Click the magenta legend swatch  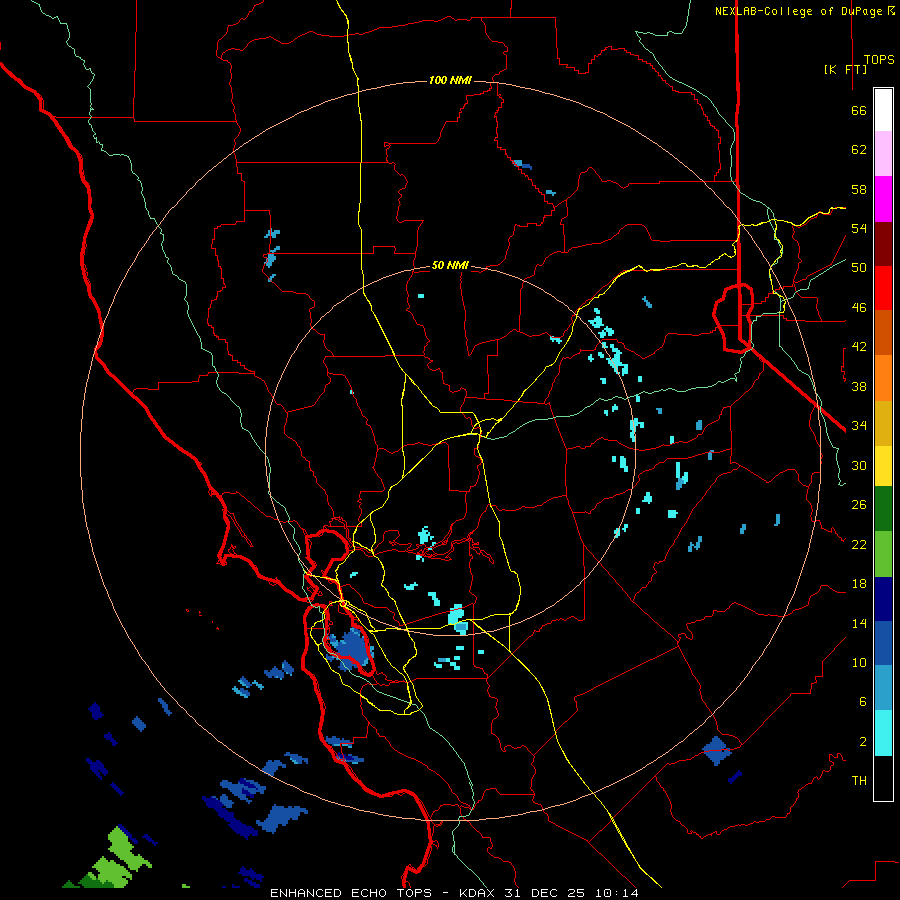click(x=883, y=199)
